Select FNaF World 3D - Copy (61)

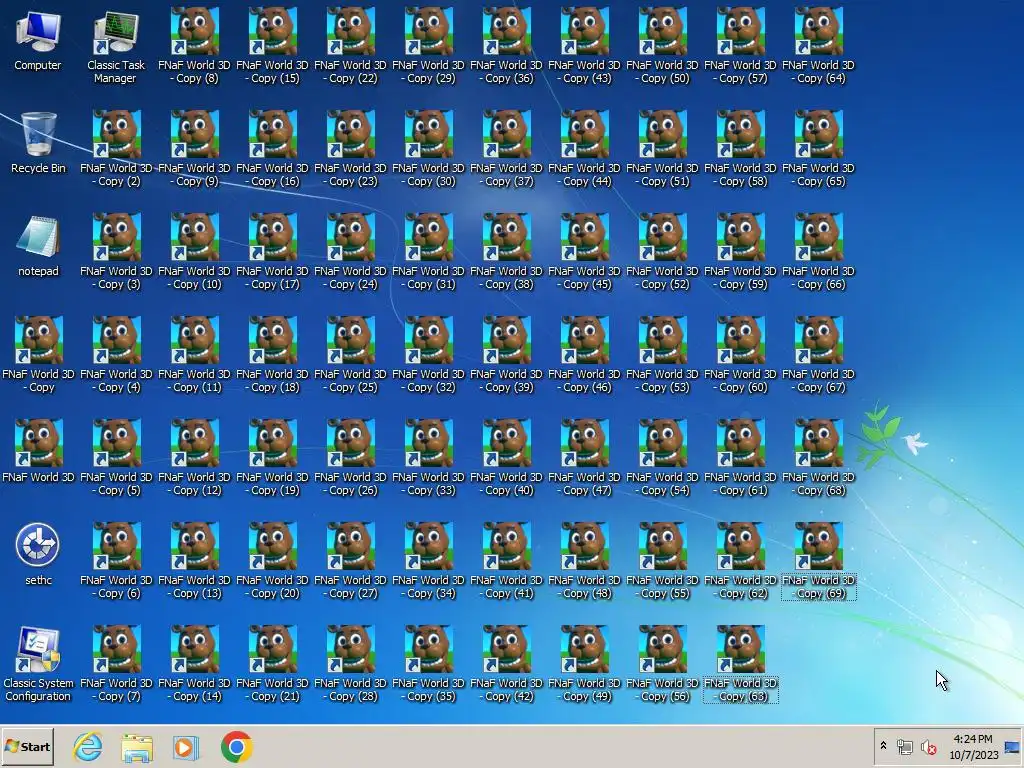pos(740,457)
